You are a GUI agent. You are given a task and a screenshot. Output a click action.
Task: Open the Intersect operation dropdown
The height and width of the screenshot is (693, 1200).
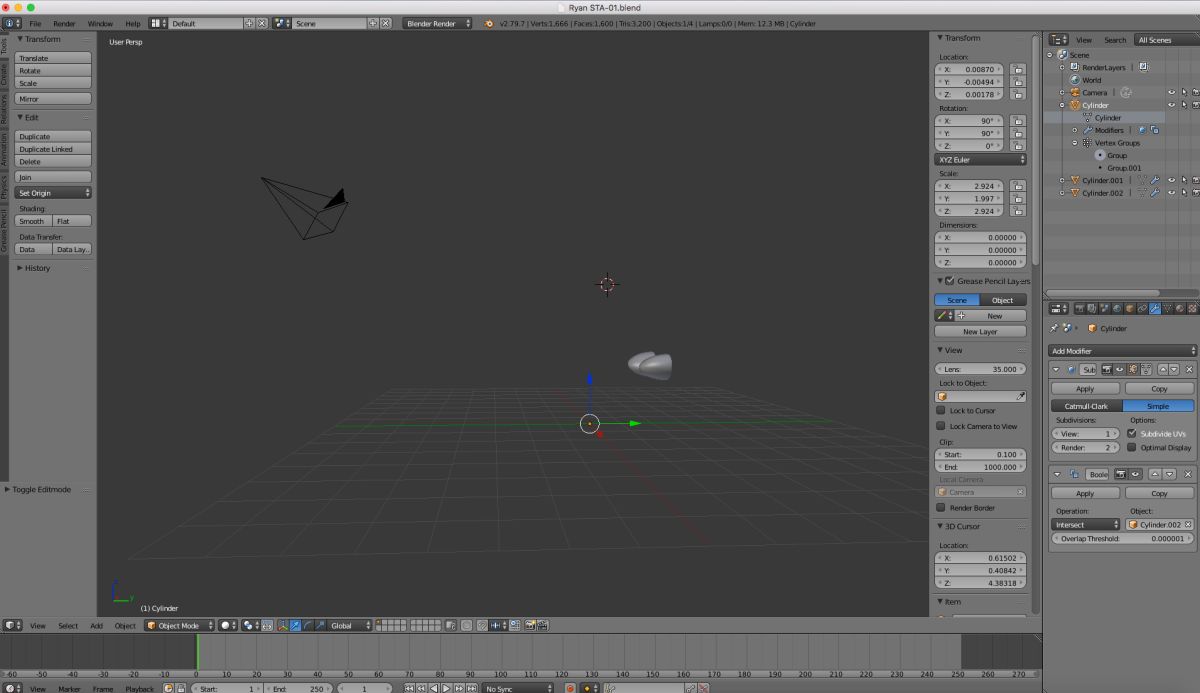pyautogui.click(x=1085, y=524)
